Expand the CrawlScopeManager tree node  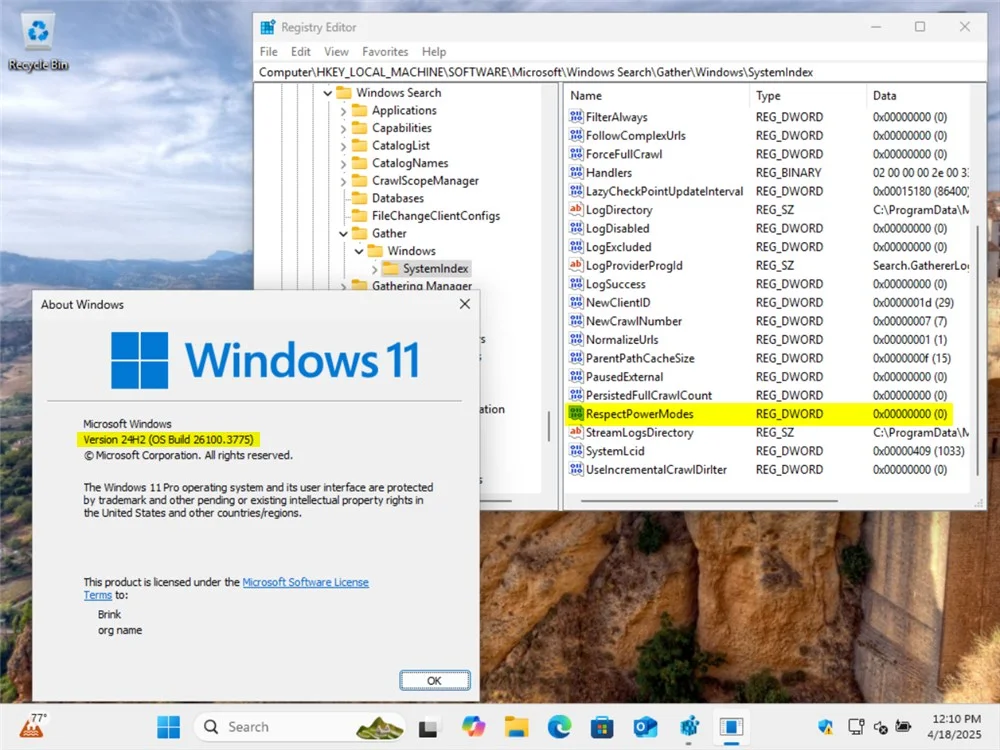[343, 181]
